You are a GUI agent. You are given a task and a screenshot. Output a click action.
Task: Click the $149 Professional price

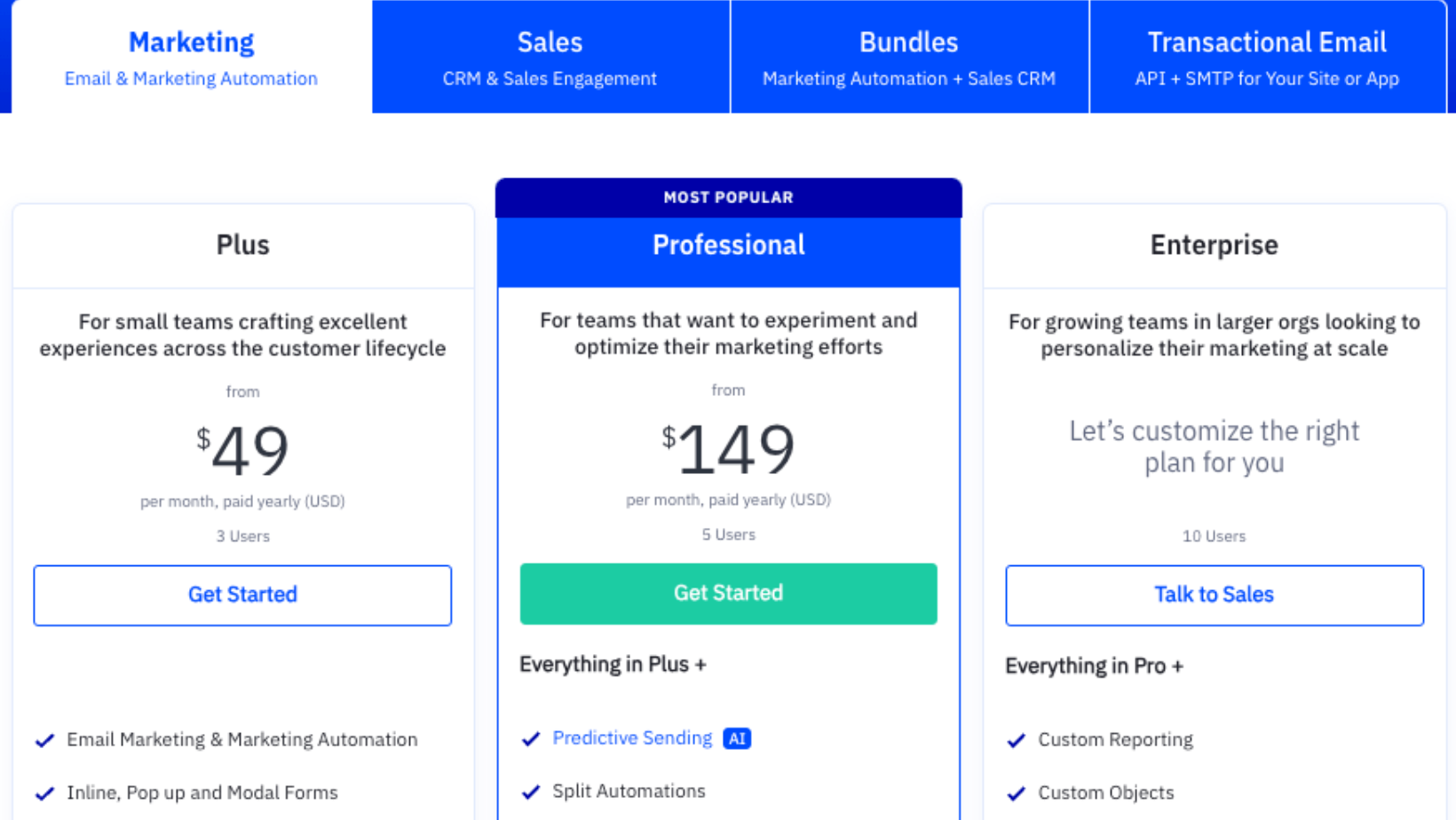coord(728,449)
